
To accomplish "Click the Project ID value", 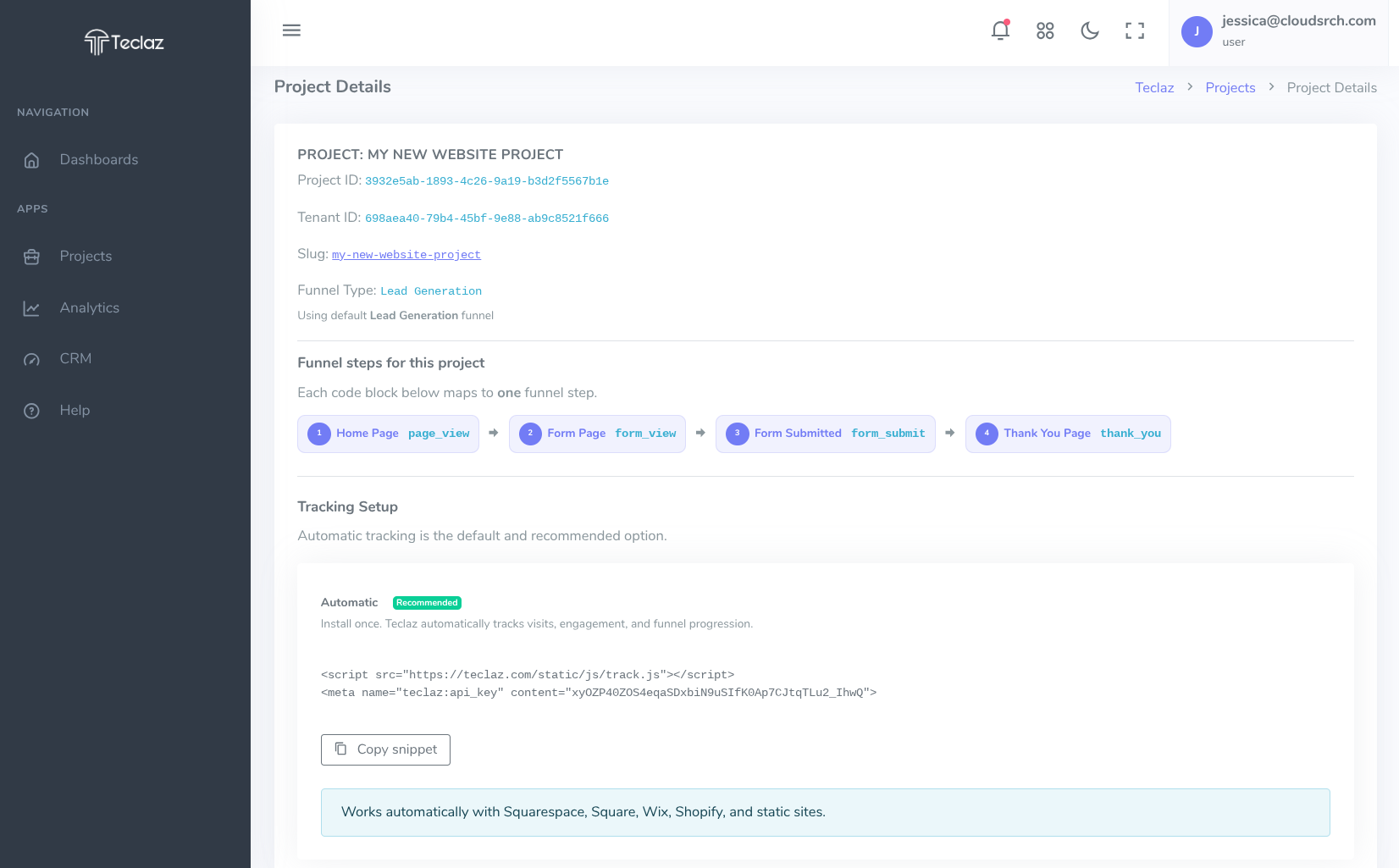I will coord(487,180).
